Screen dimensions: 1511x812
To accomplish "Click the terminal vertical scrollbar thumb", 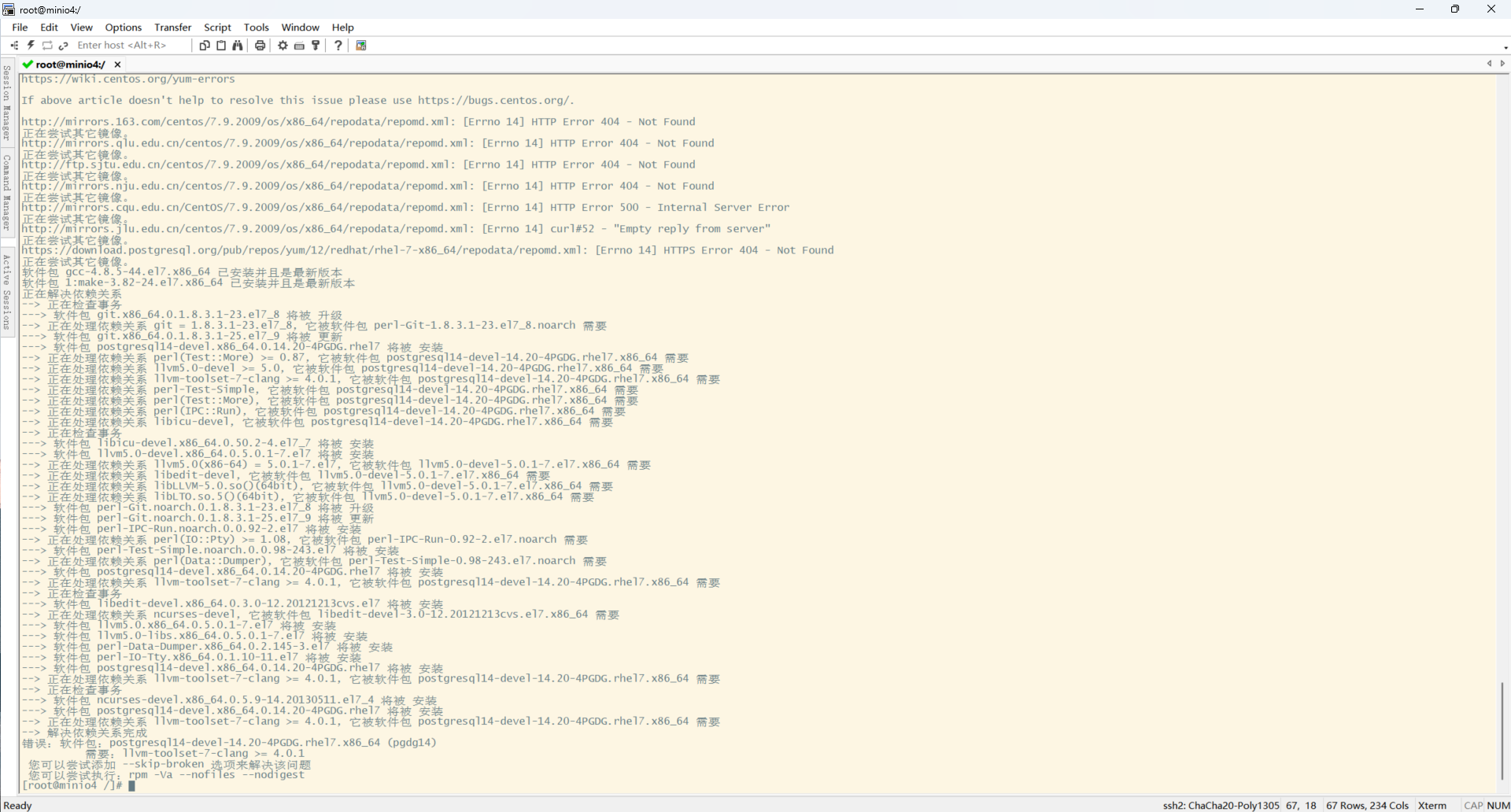I will (x=1502, y=731).
